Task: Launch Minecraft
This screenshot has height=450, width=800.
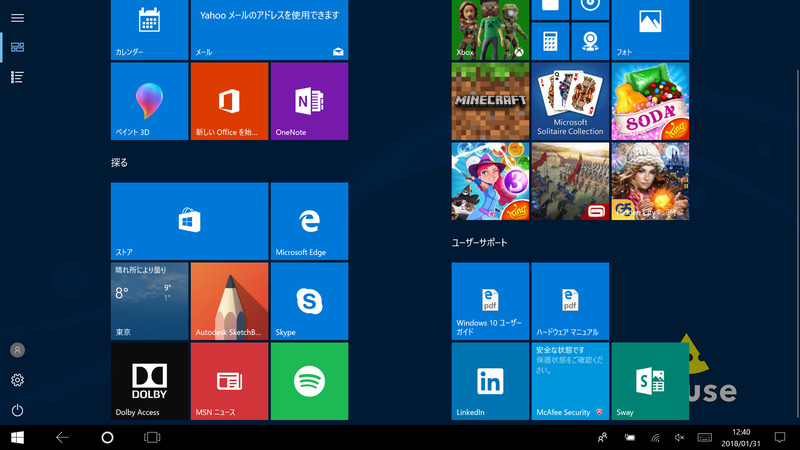Action: pyautogui.click(x=490, y=101)
